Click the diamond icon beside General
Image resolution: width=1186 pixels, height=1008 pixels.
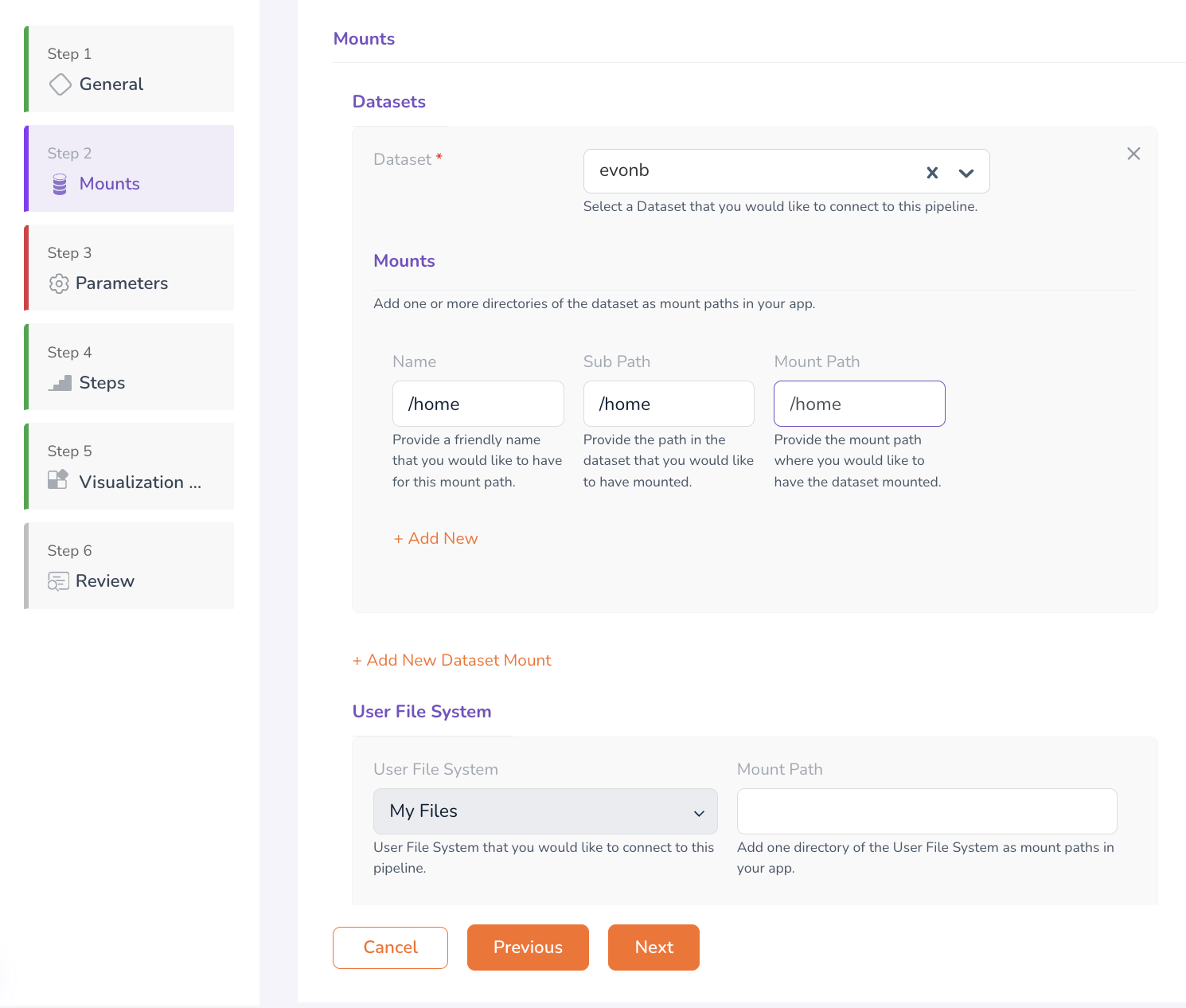tap(60, 84)
